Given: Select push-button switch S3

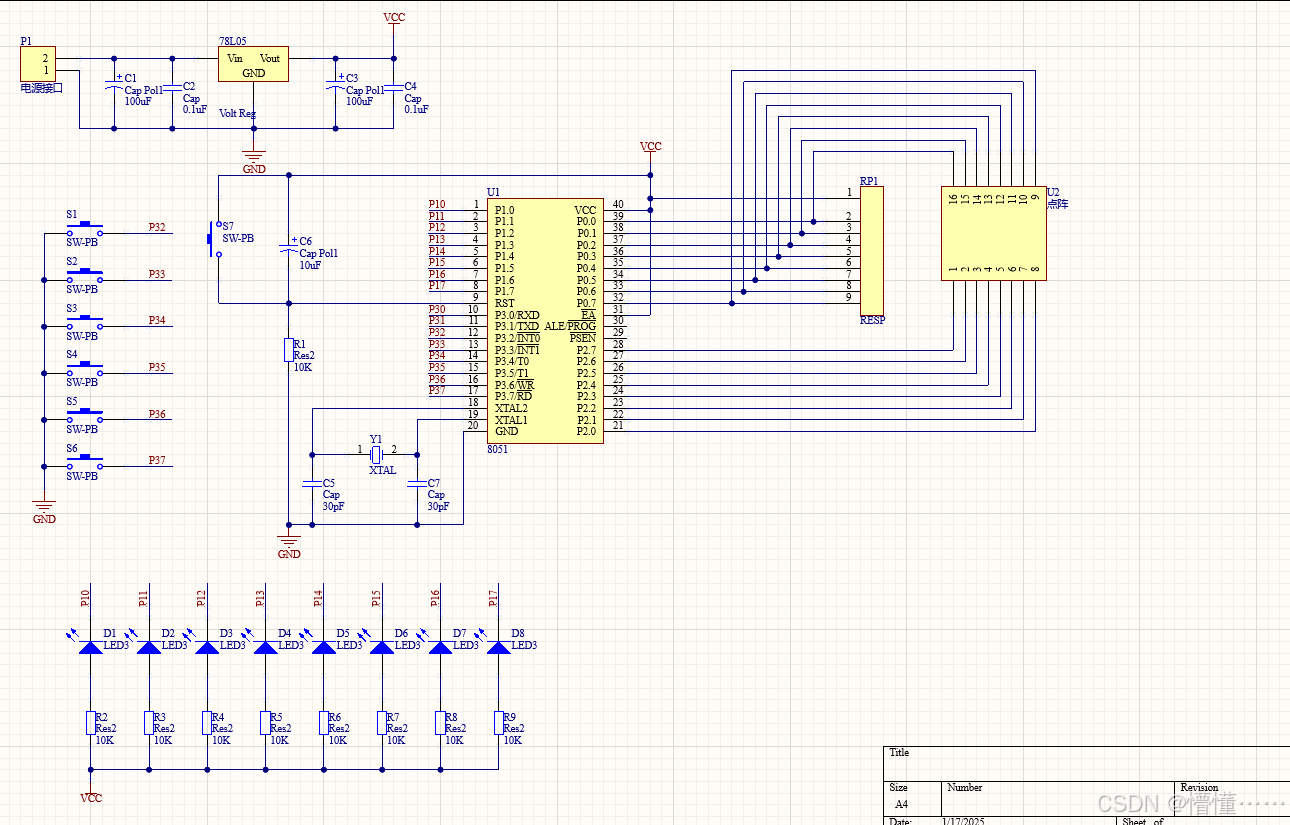Looking at the screenshot, I should 85,323.
